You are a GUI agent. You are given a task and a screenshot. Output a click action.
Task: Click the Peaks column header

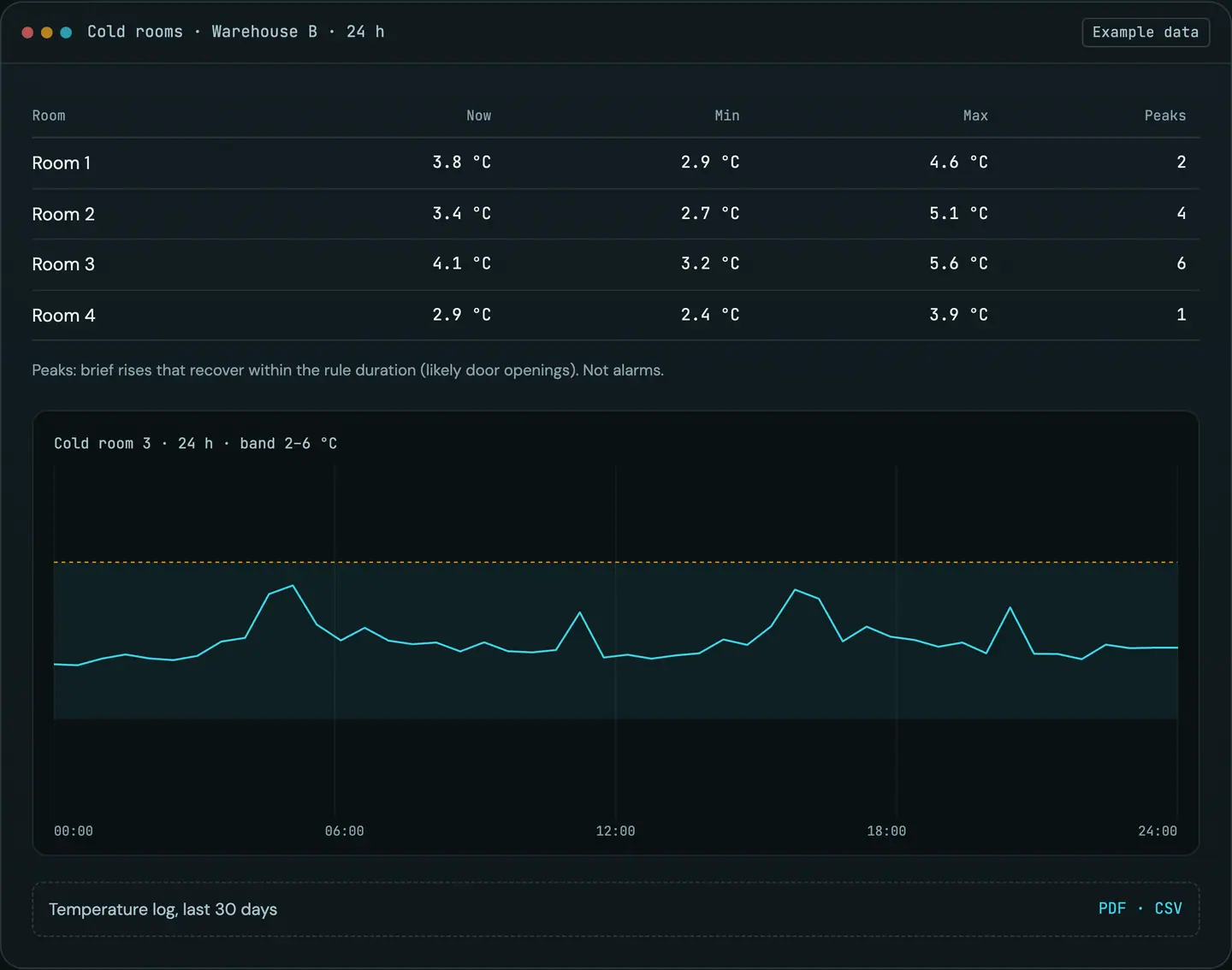point(1165,115)
